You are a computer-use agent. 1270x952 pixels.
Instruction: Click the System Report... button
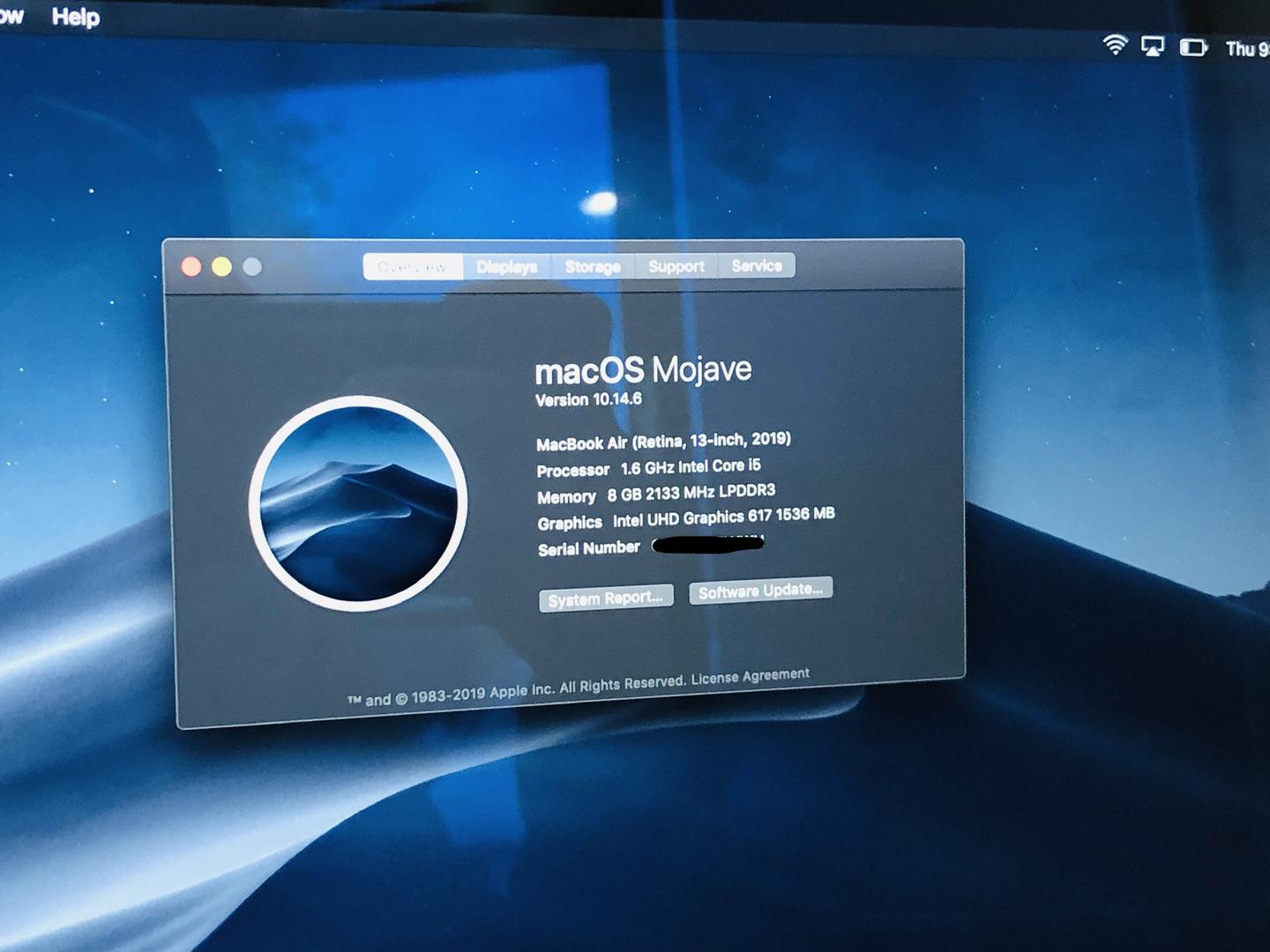(x=606, y=599)
